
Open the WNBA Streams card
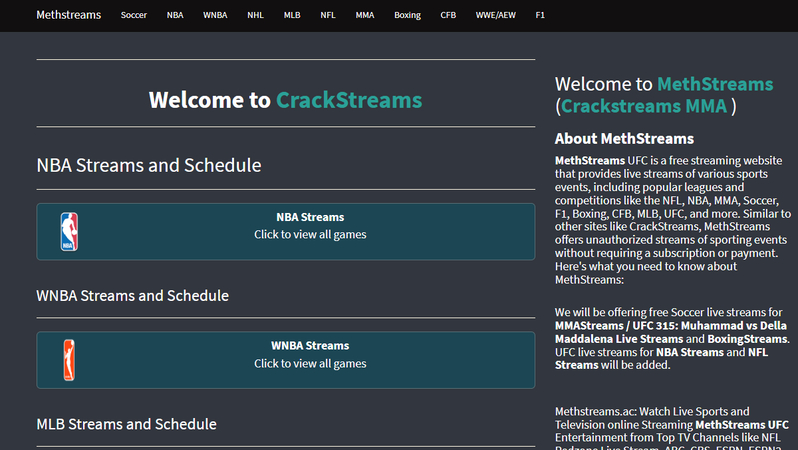286,360
